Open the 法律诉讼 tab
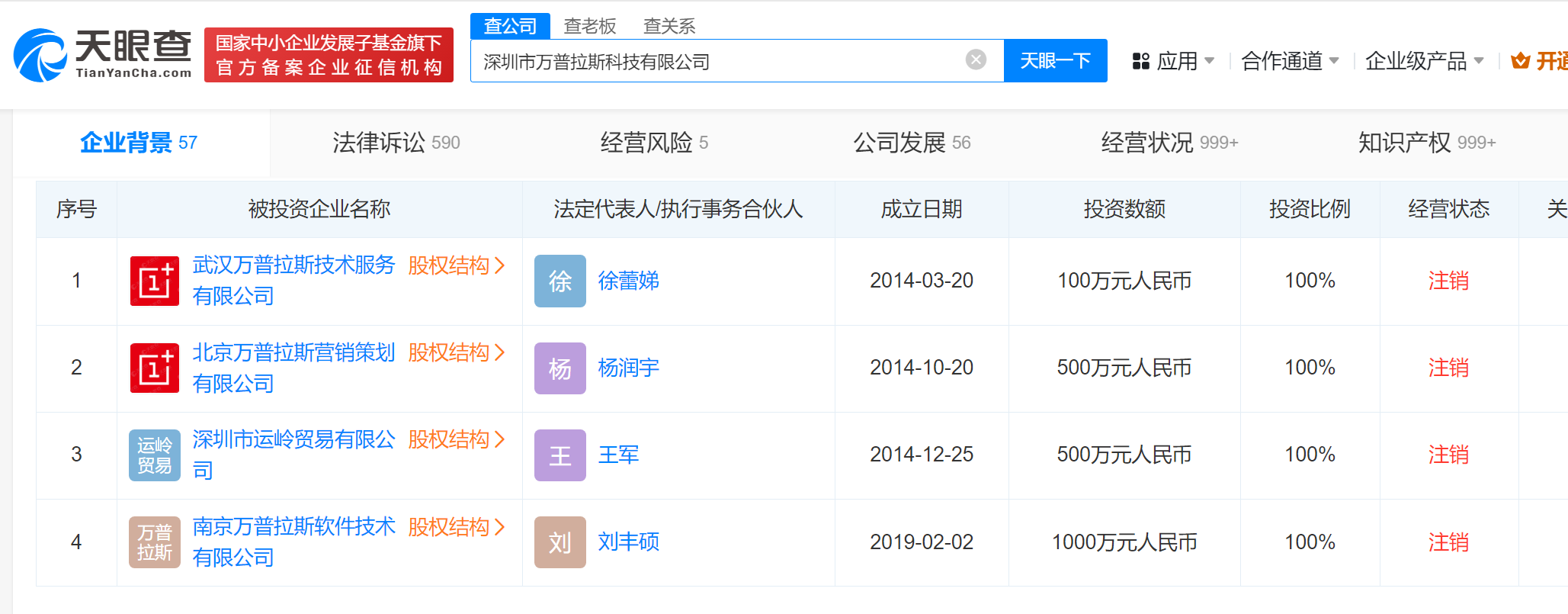 (396, 143)
